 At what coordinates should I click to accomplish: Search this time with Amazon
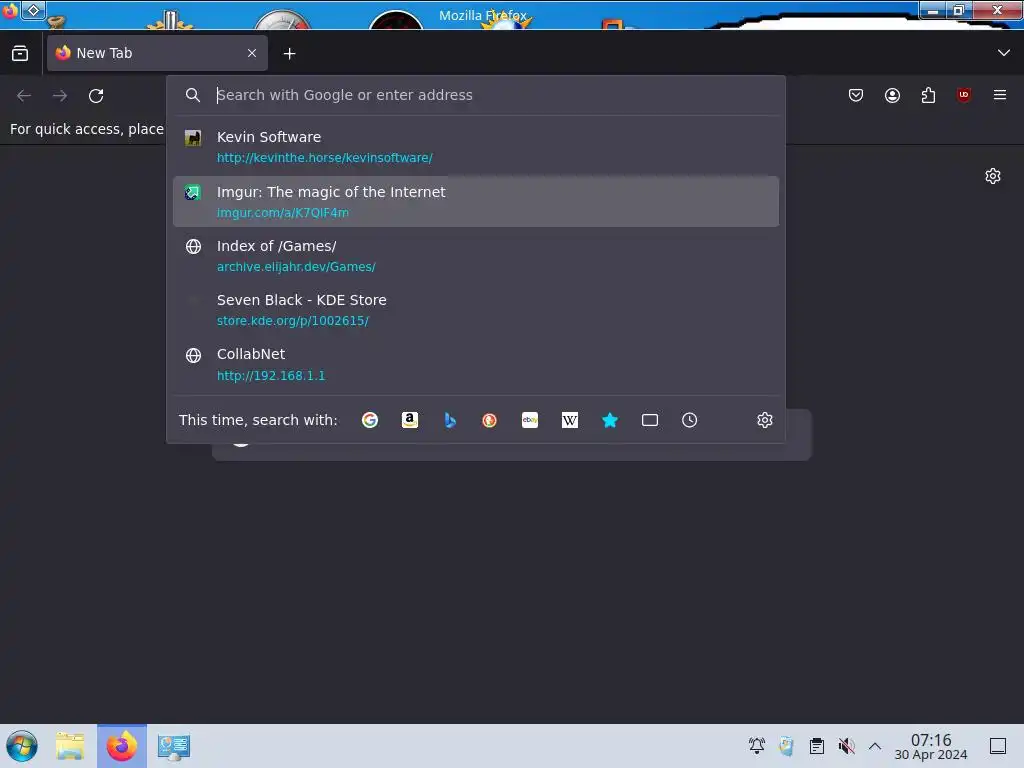(x=409, y=420)
